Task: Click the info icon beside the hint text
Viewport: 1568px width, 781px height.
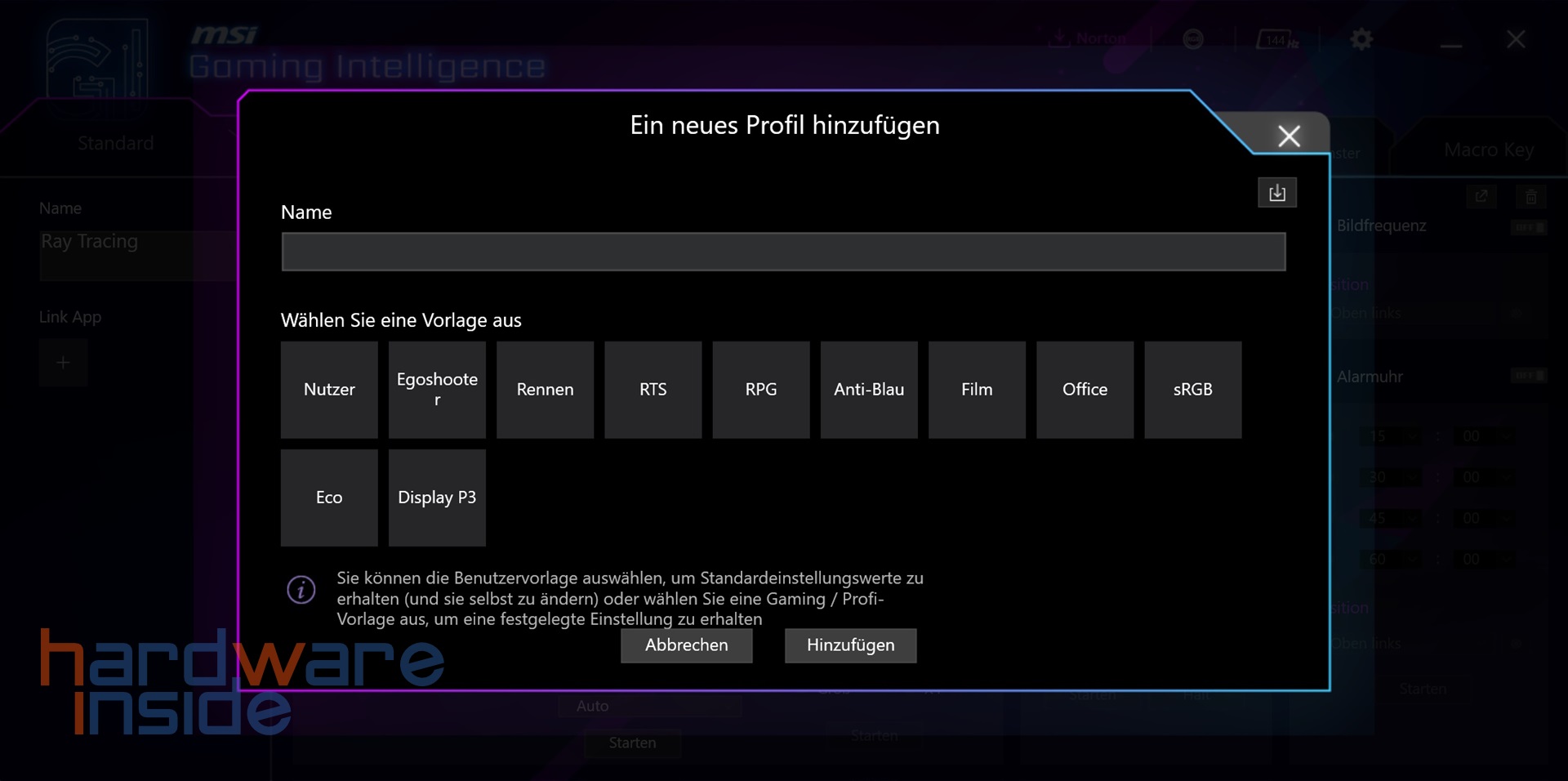Action: (301, 589)
